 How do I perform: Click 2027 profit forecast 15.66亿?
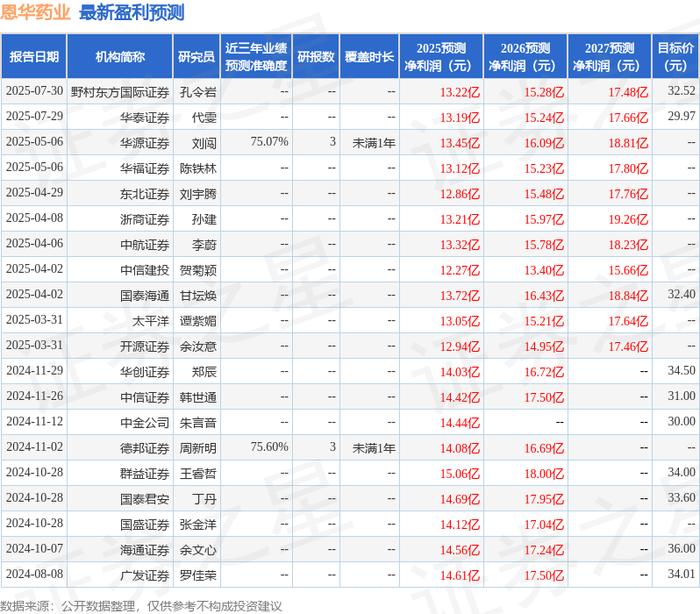(628, 271)
